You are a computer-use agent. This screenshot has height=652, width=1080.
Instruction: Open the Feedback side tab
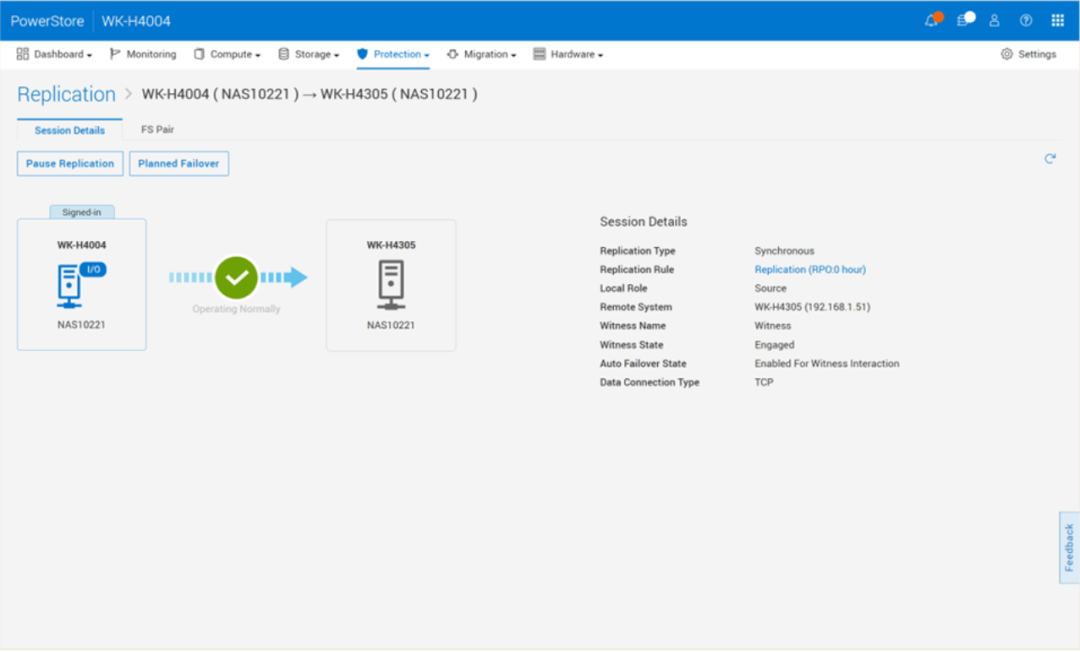tap(1069, 547)
